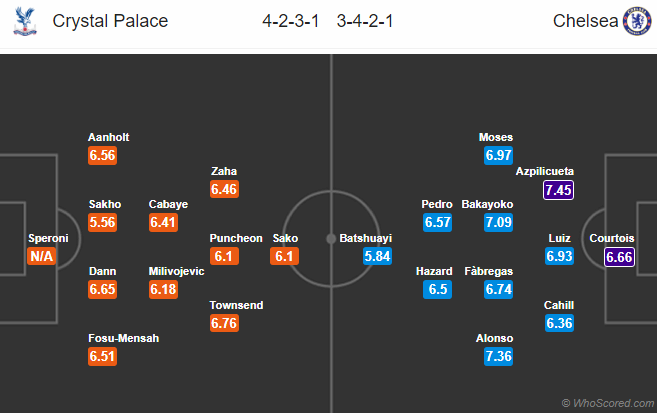Select player name Hazard
This screenshot has width=657, height=413.
(436, 271)
